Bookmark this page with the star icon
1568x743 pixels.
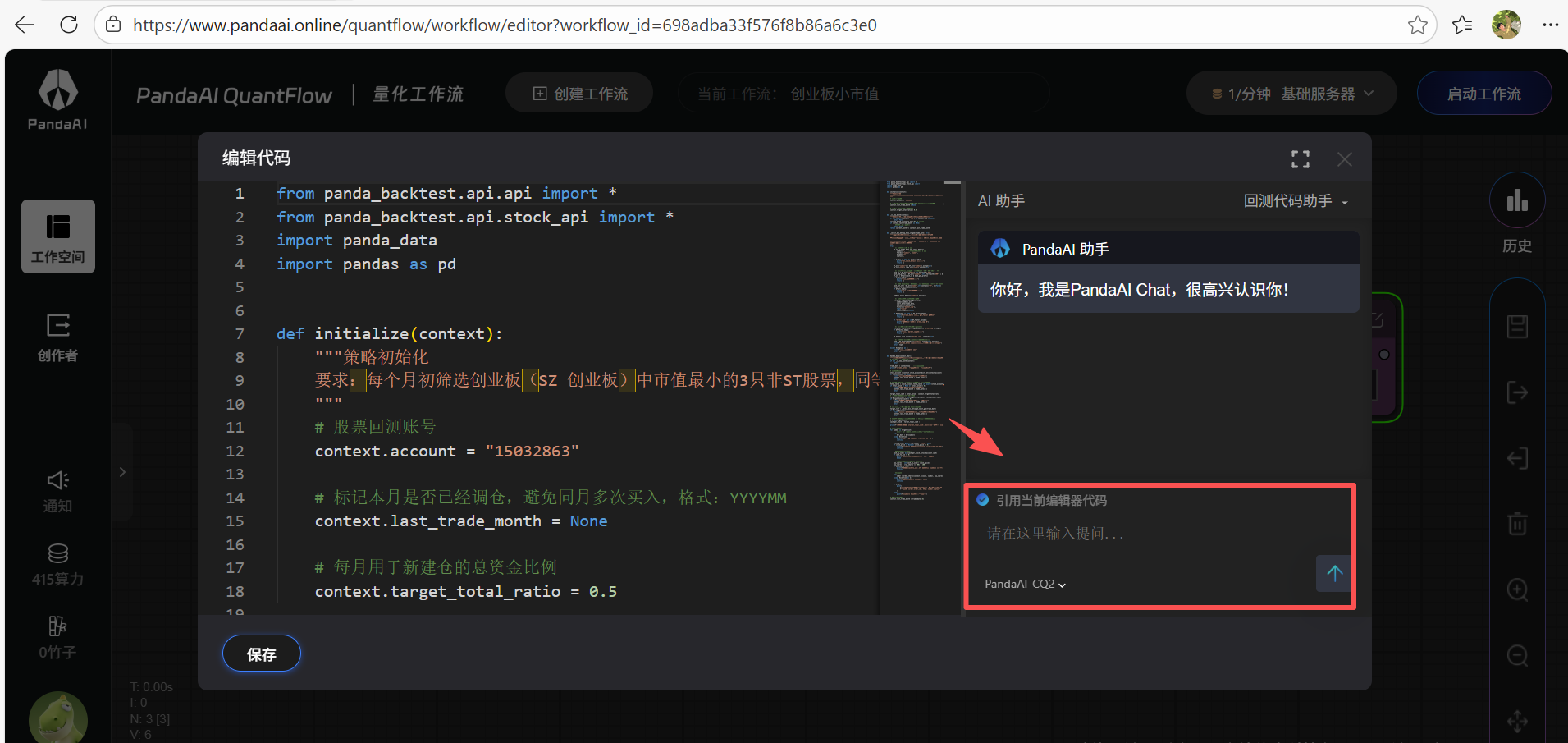coord(1417,25)
